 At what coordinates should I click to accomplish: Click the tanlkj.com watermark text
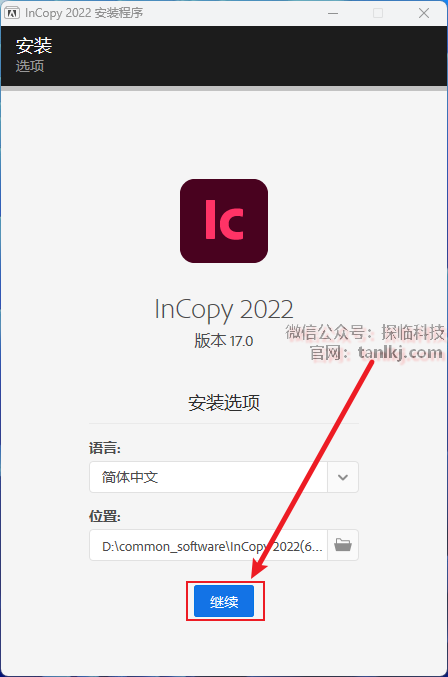401,353
